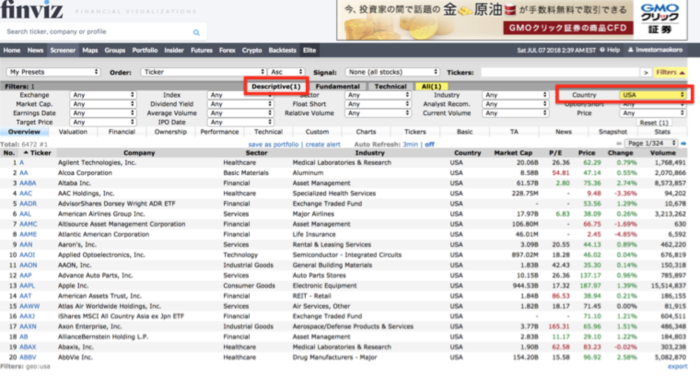The width and height of the screenshot is (700, 391).
Task: Open the Order Ticker dropdown
Action: point(203,72)
